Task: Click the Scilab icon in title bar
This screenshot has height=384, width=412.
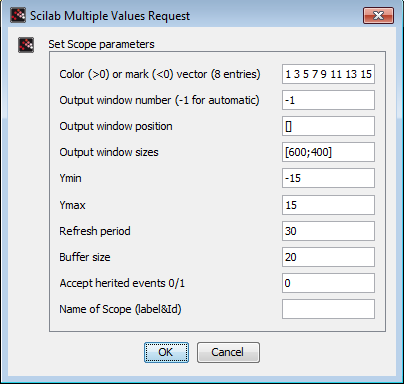Action: point(18,15)
